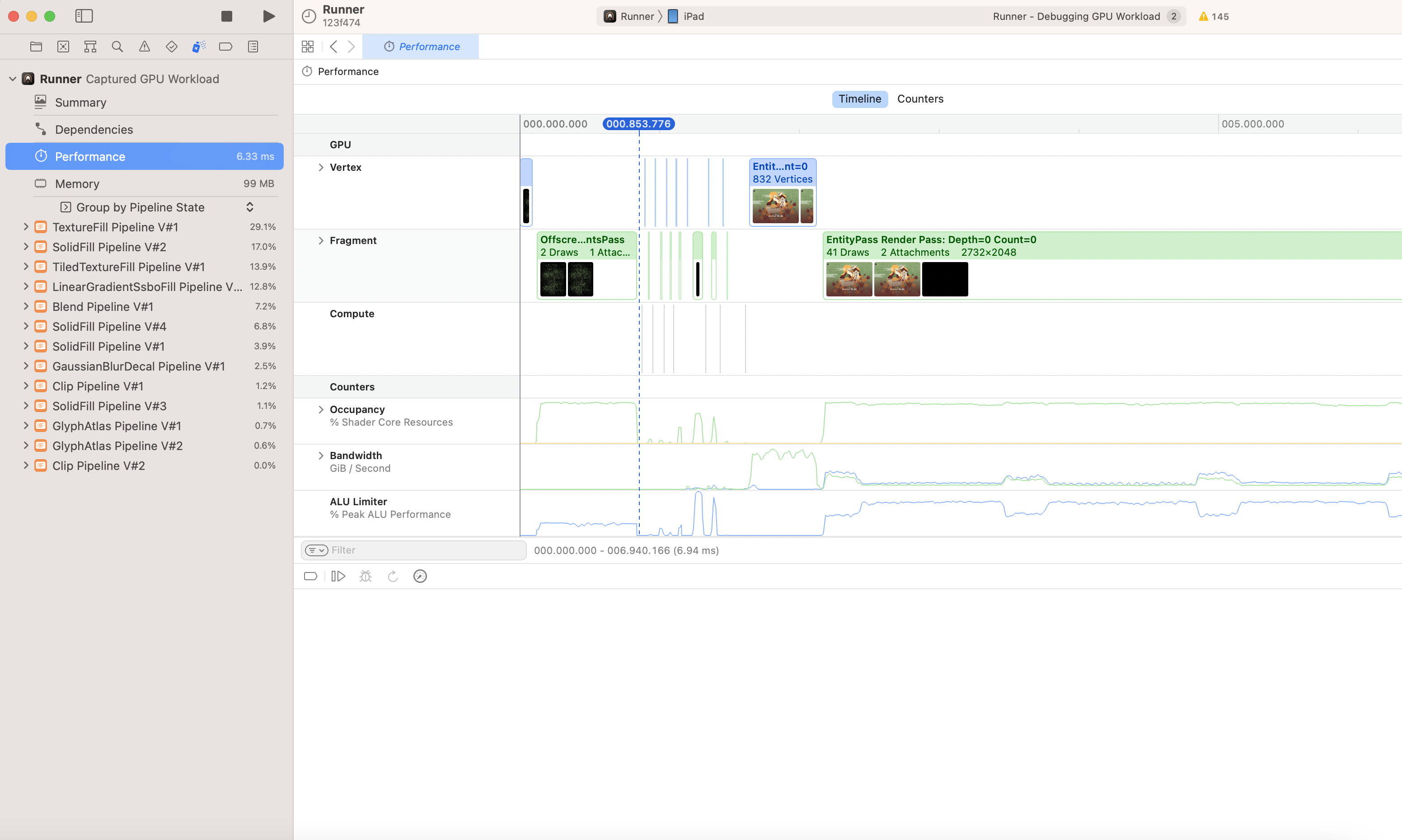Open the Find navigator magnifier icon
The image size is (1402, 840).
pos(117,47)
